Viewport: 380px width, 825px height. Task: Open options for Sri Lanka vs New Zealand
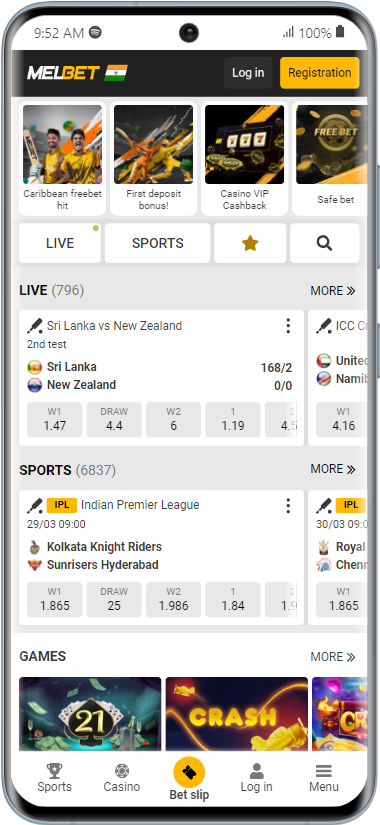[x=288, y=326]
